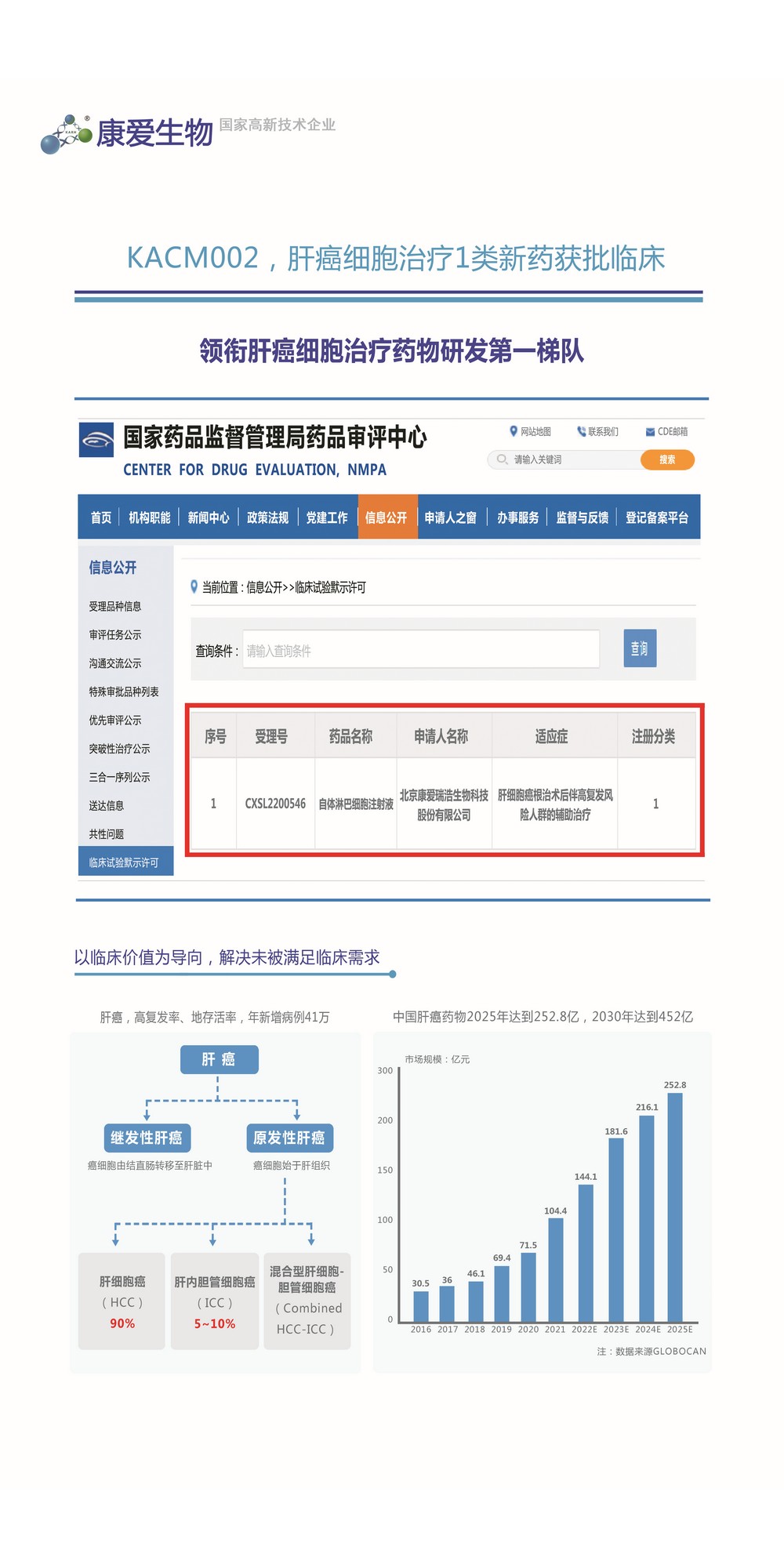Click acceptance number CXSL2200546 cell
Screen dimensions: 784x1568
tap(275, 804)
